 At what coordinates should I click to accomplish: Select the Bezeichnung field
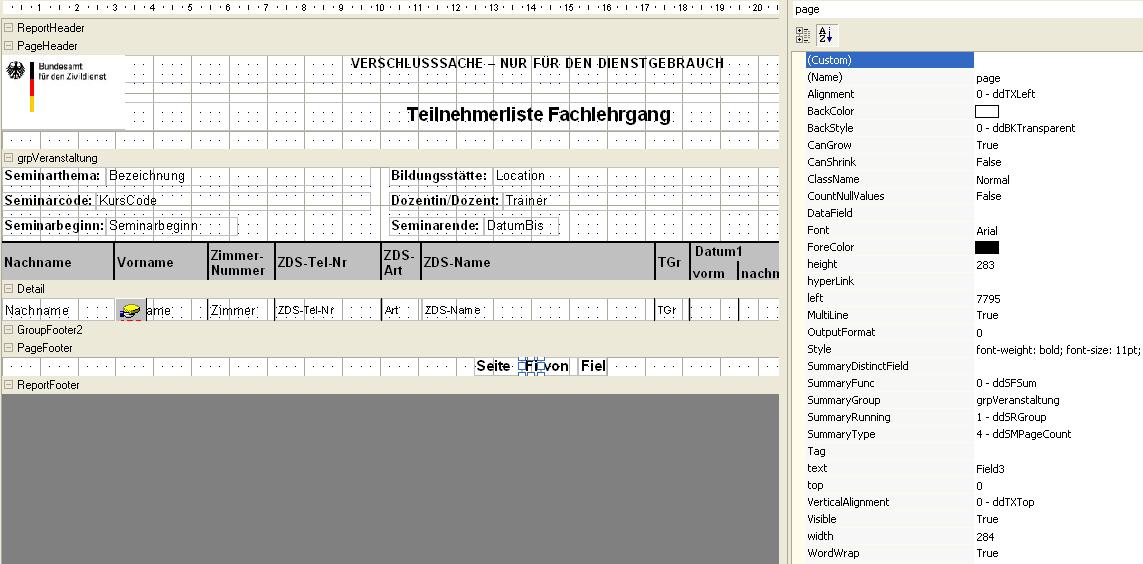pos(238,176)
